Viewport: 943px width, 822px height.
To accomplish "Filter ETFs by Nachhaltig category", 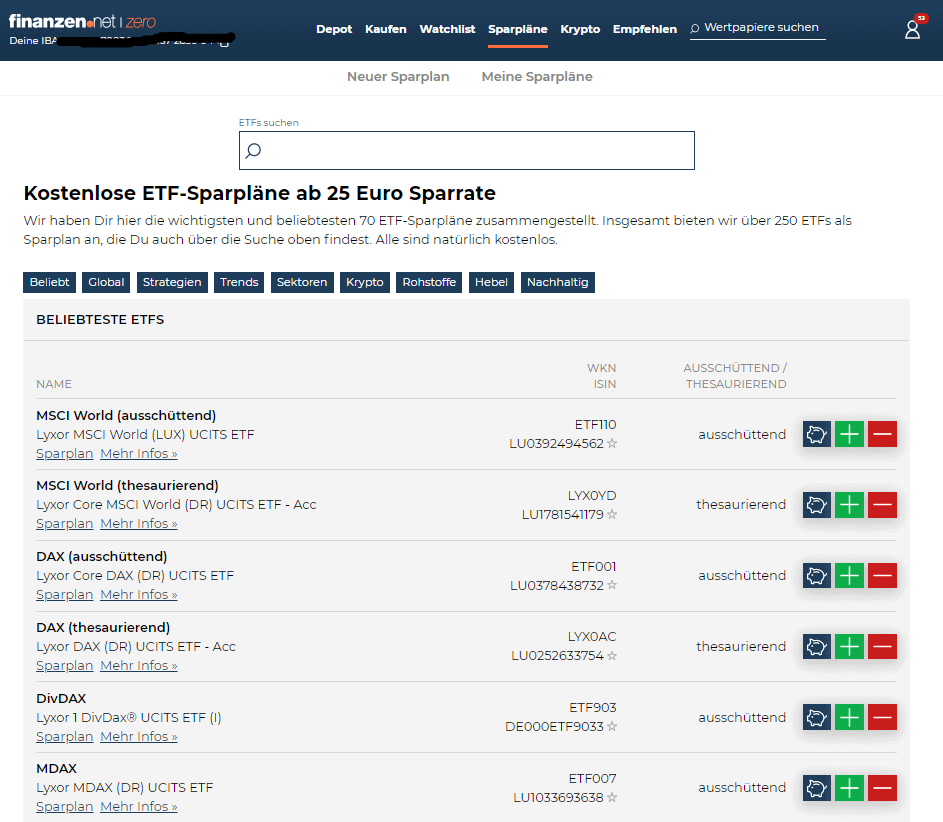I will pos(558,282).
